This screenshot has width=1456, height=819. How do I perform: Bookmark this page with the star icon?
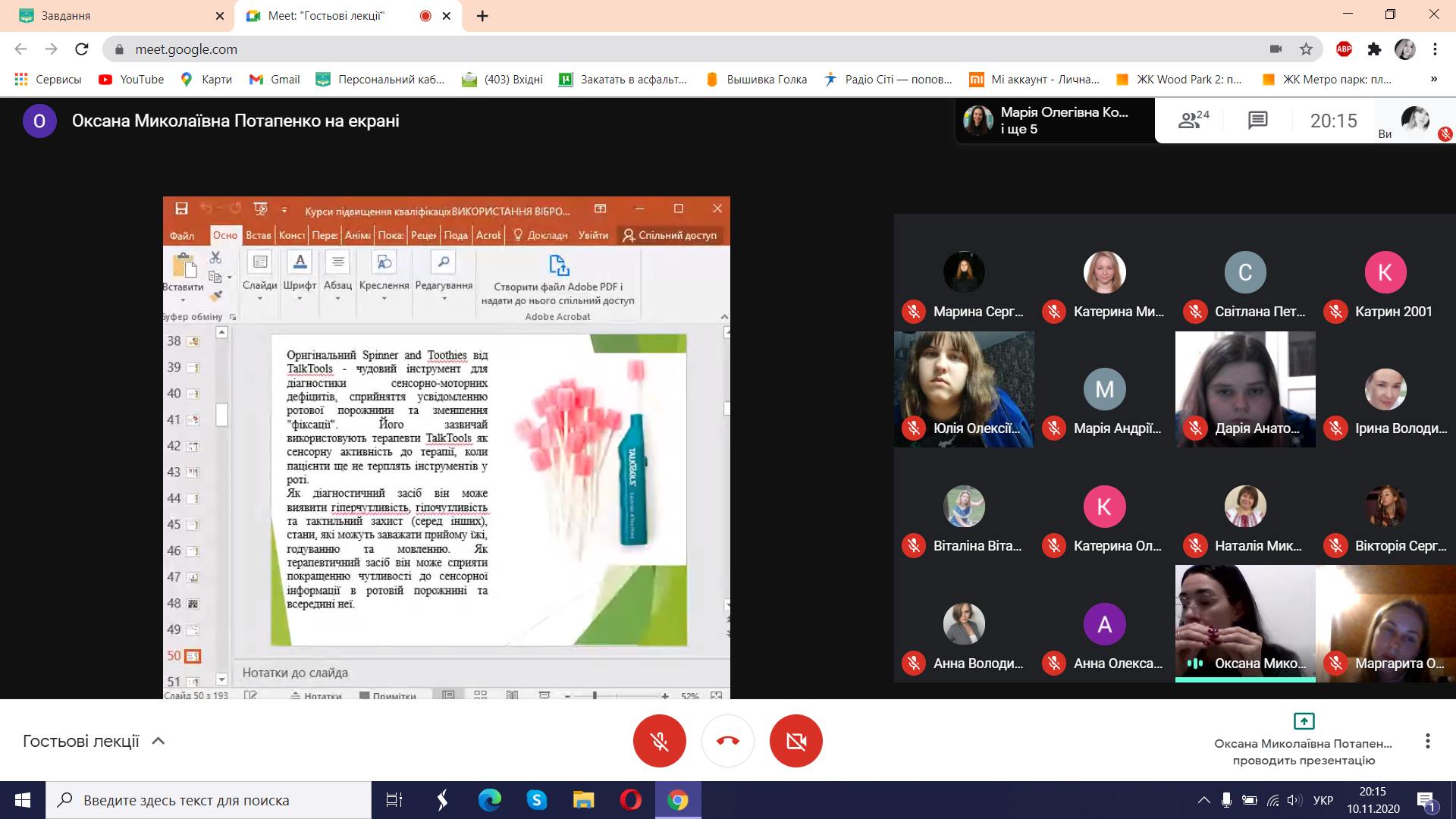1306,49
